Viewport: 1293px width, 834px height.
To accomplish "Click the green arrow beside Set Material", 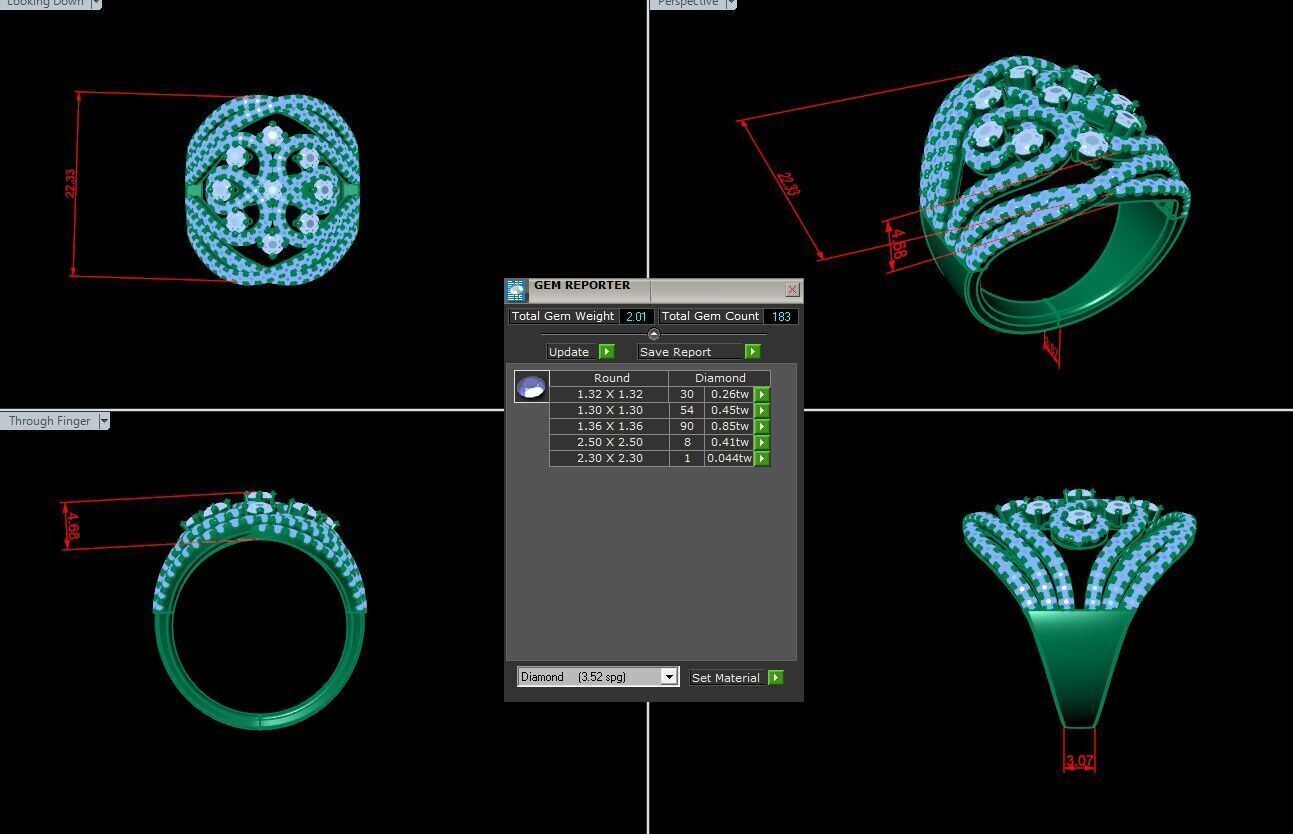I will pyautogui.click(x=775, y=678).
